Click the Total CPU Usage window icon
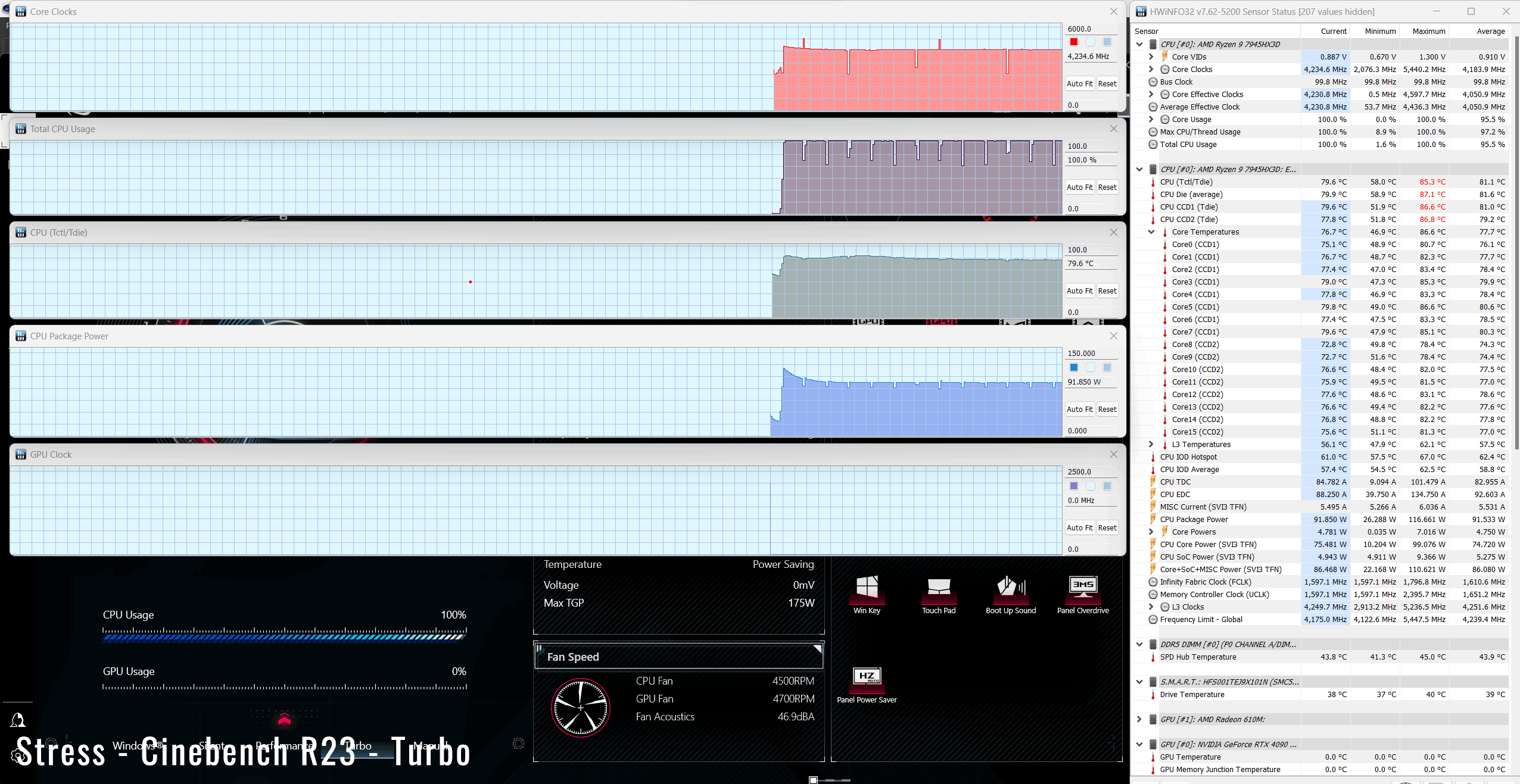Image resolution: width=1520 pixels, height=784 pixels. [21, 129]
